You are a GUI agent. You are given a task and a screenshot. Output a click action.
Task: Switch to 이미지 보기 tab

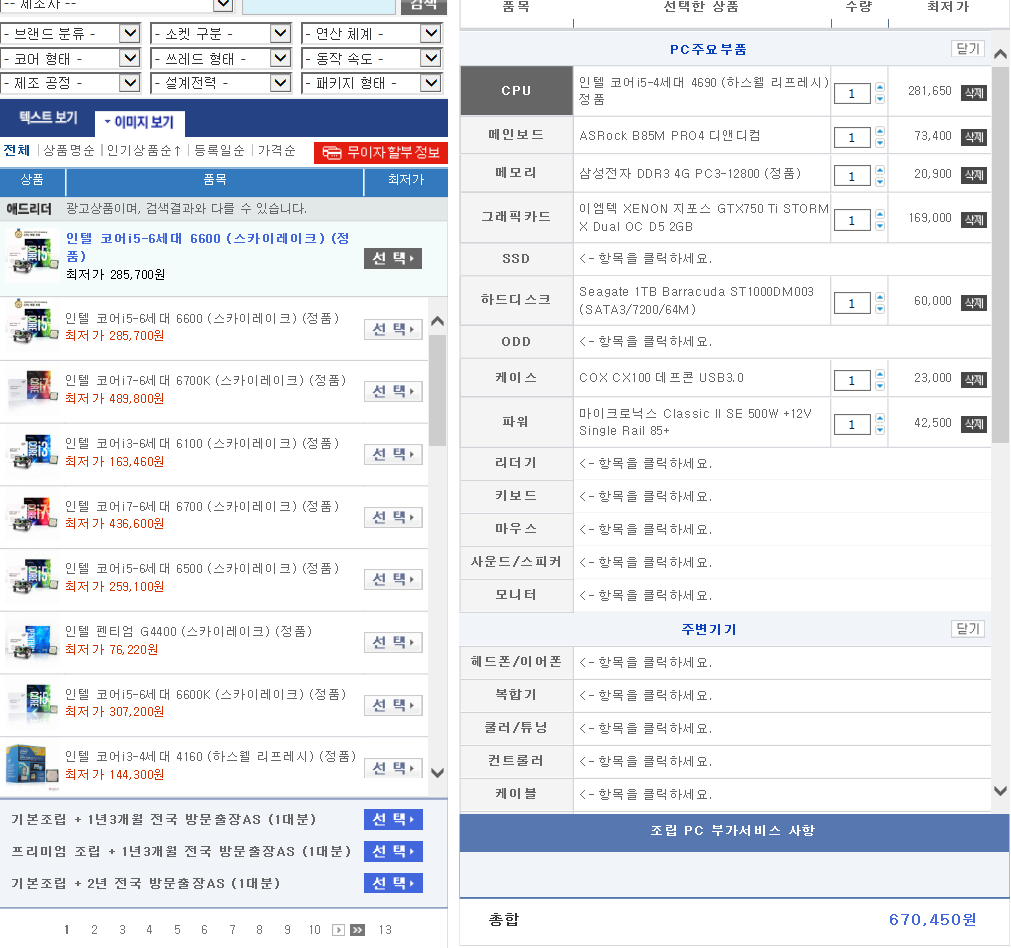pos(139,123)
